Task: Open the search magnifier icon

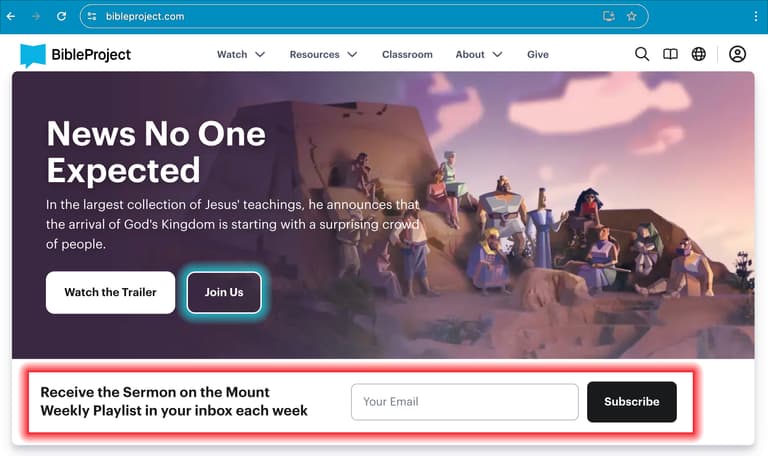Action: tap(642, 54)
